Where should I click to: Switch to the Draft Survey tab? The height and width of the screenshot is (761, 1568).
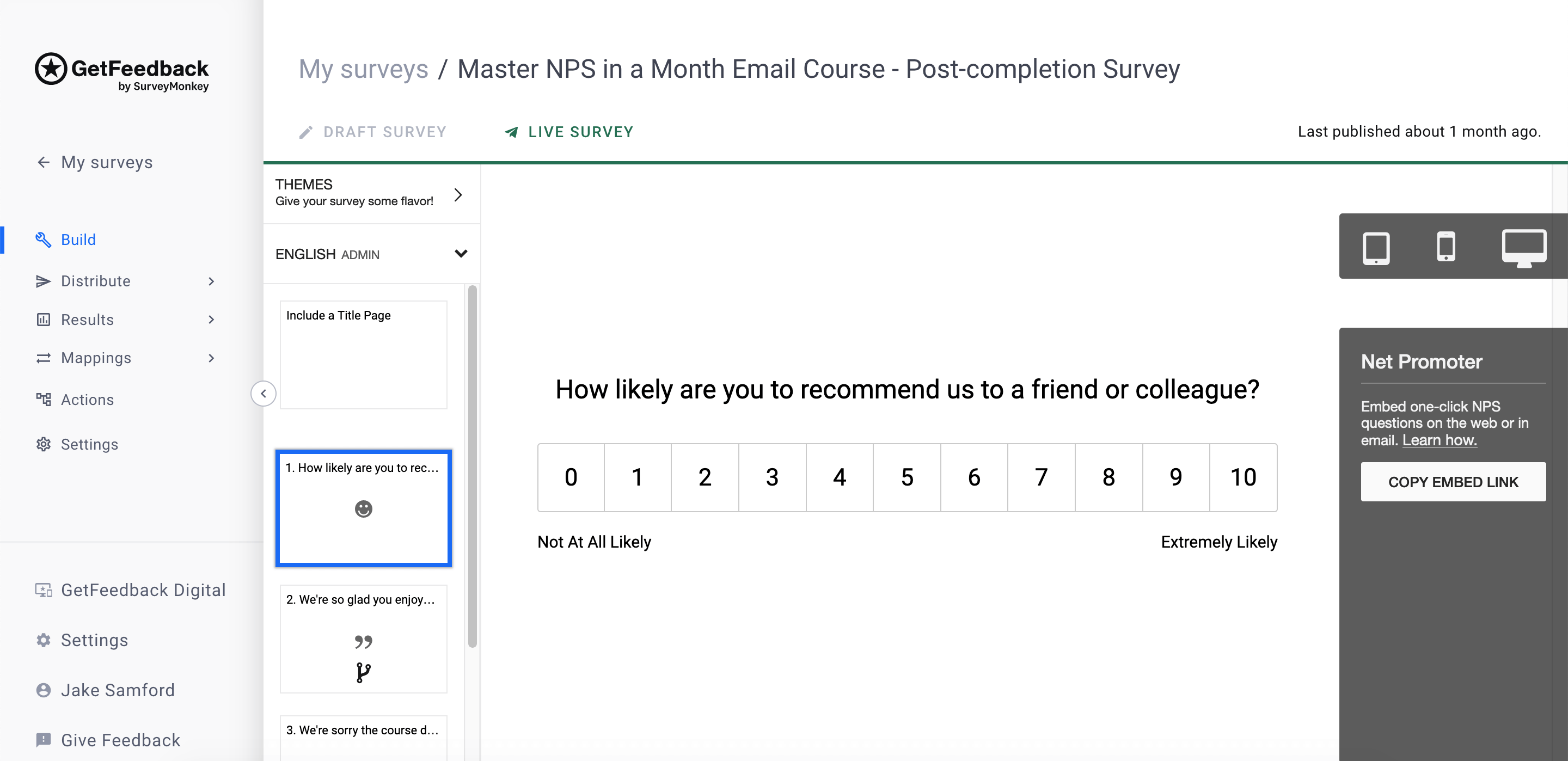point(373,132)
